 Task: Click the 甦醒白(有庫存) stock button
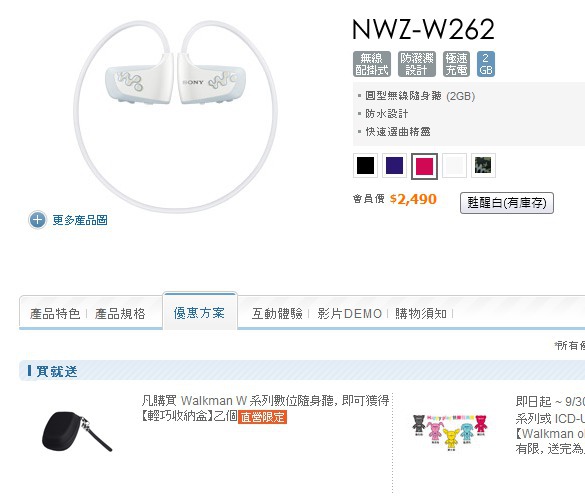click(507, 203)
